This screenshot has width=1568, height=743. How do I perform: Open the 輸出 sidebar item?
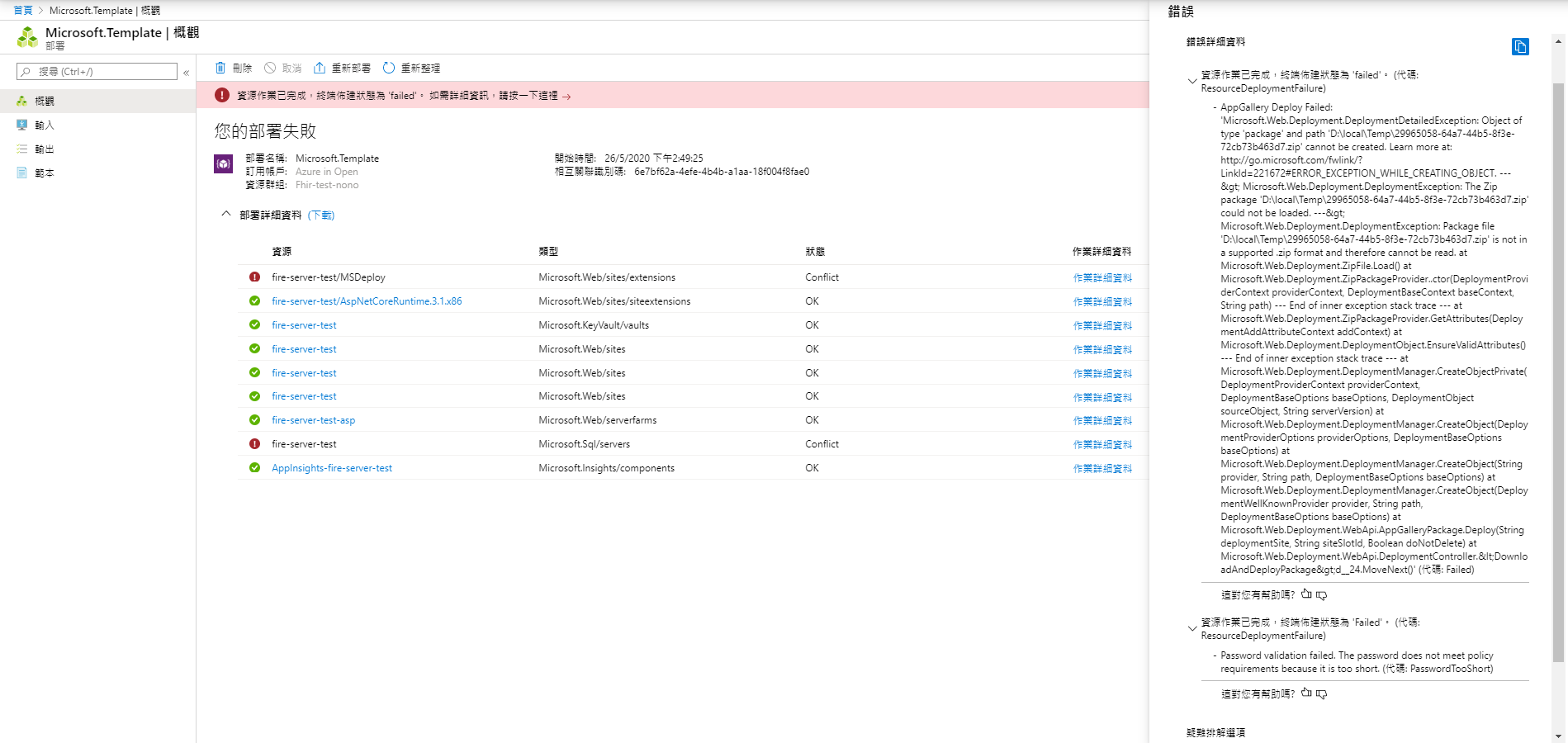coord(97,149)
